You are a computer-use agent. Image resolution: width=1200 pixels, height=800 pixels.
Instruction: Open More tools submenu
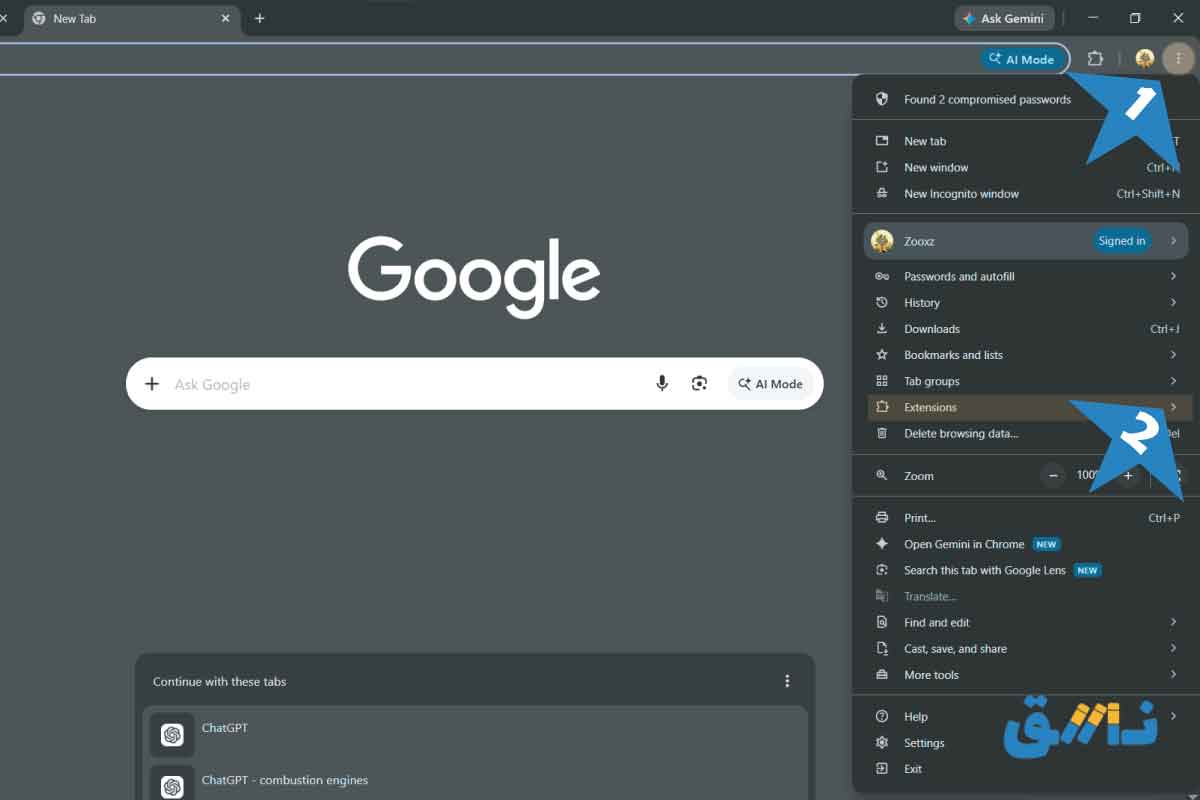(x=1025, y=675)
